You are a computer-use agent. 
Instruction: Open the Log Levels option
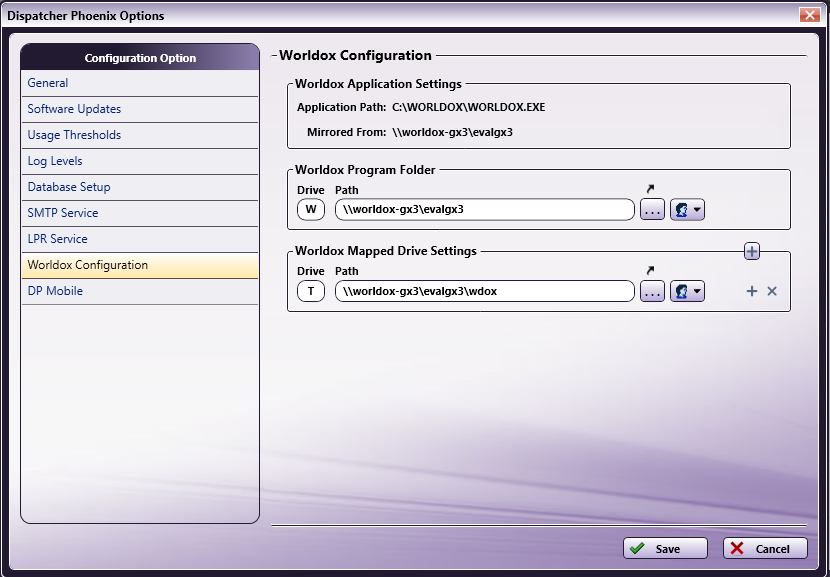140,161
